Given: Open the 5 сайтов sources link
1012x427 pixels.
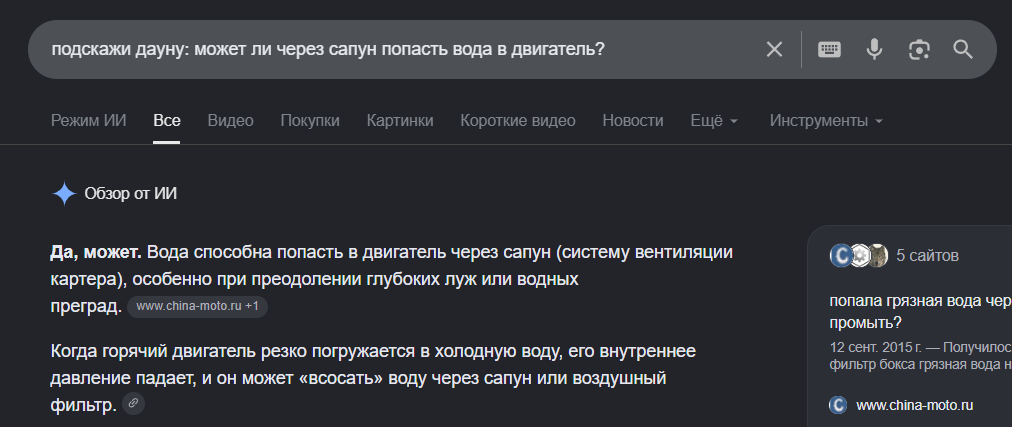Looking at the screenshot, I should click(927, 256).
